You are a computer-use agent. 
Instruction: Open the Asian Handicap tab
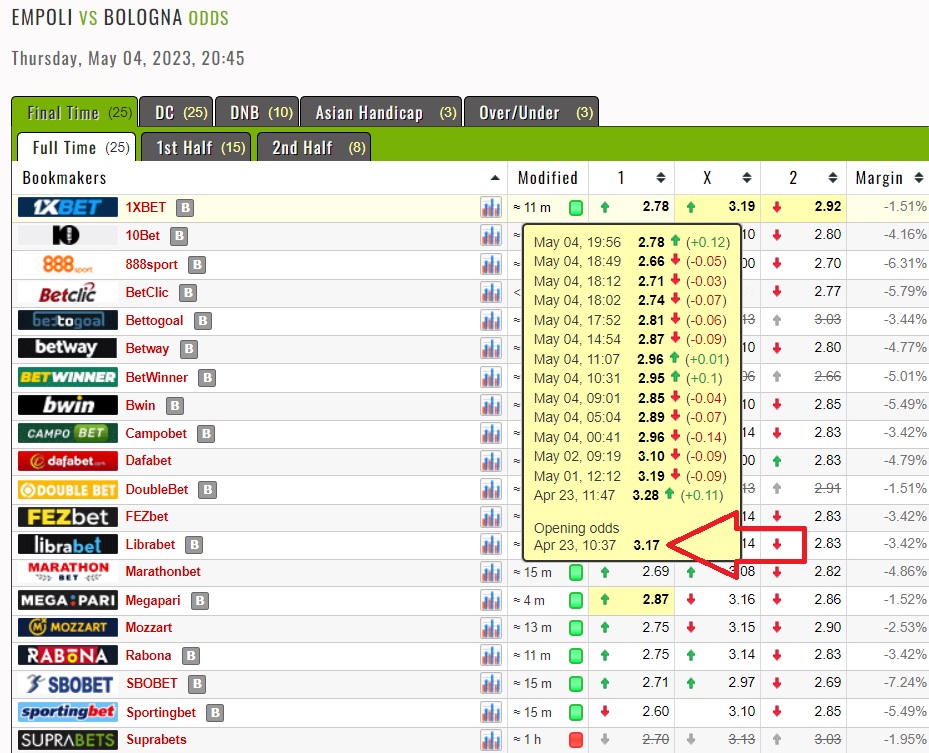(x=381, y=113)
